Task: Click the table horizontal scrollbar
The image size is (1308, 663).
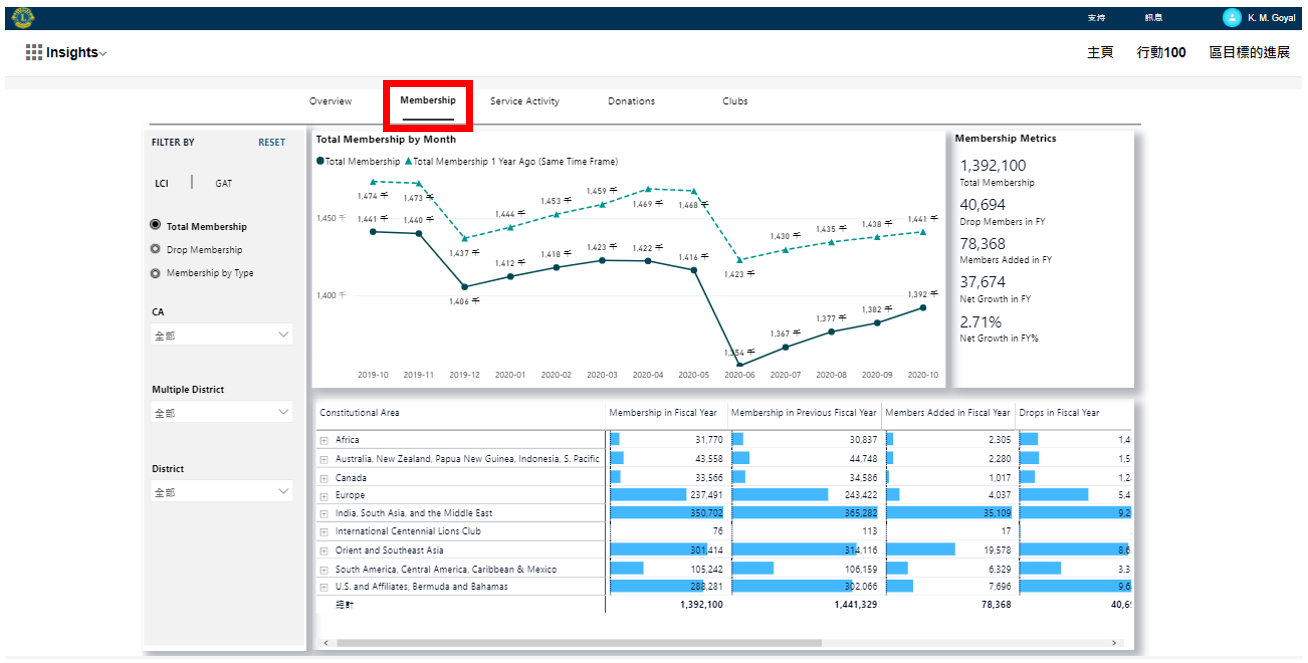Action: (578, 643)
